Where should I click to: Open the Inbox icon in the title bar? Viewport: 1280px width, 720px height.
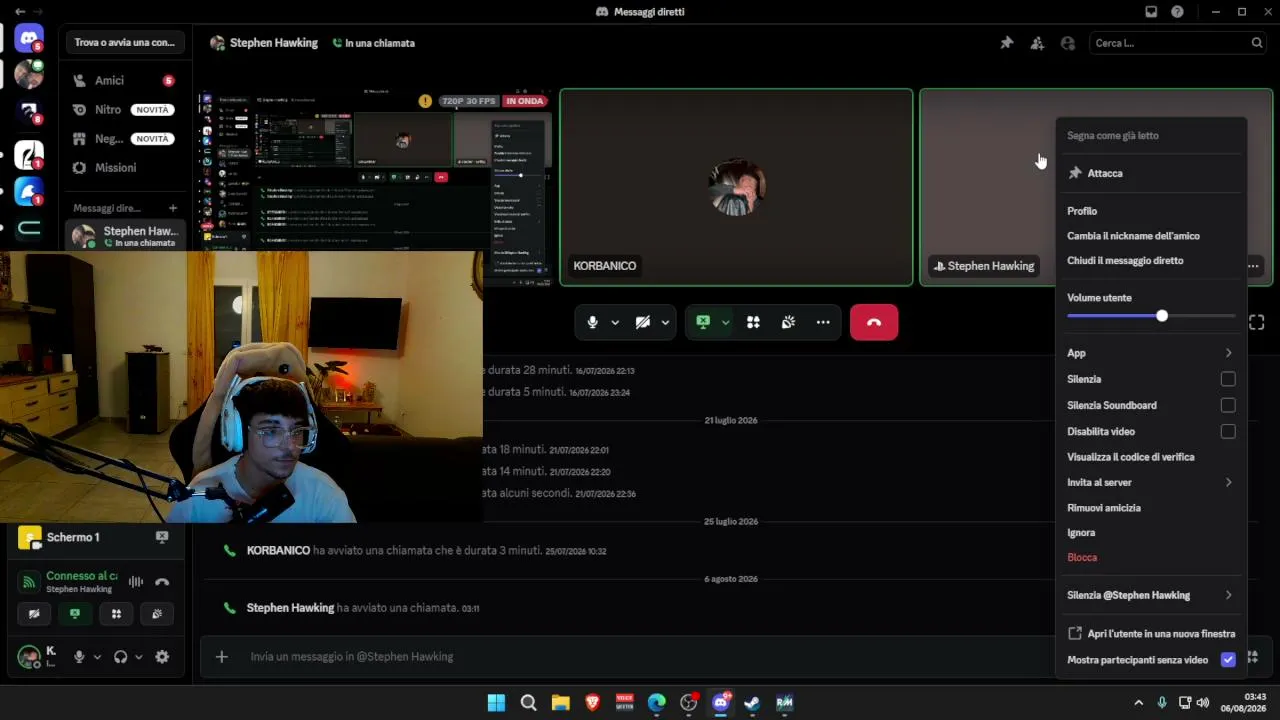click(1151, 12)
